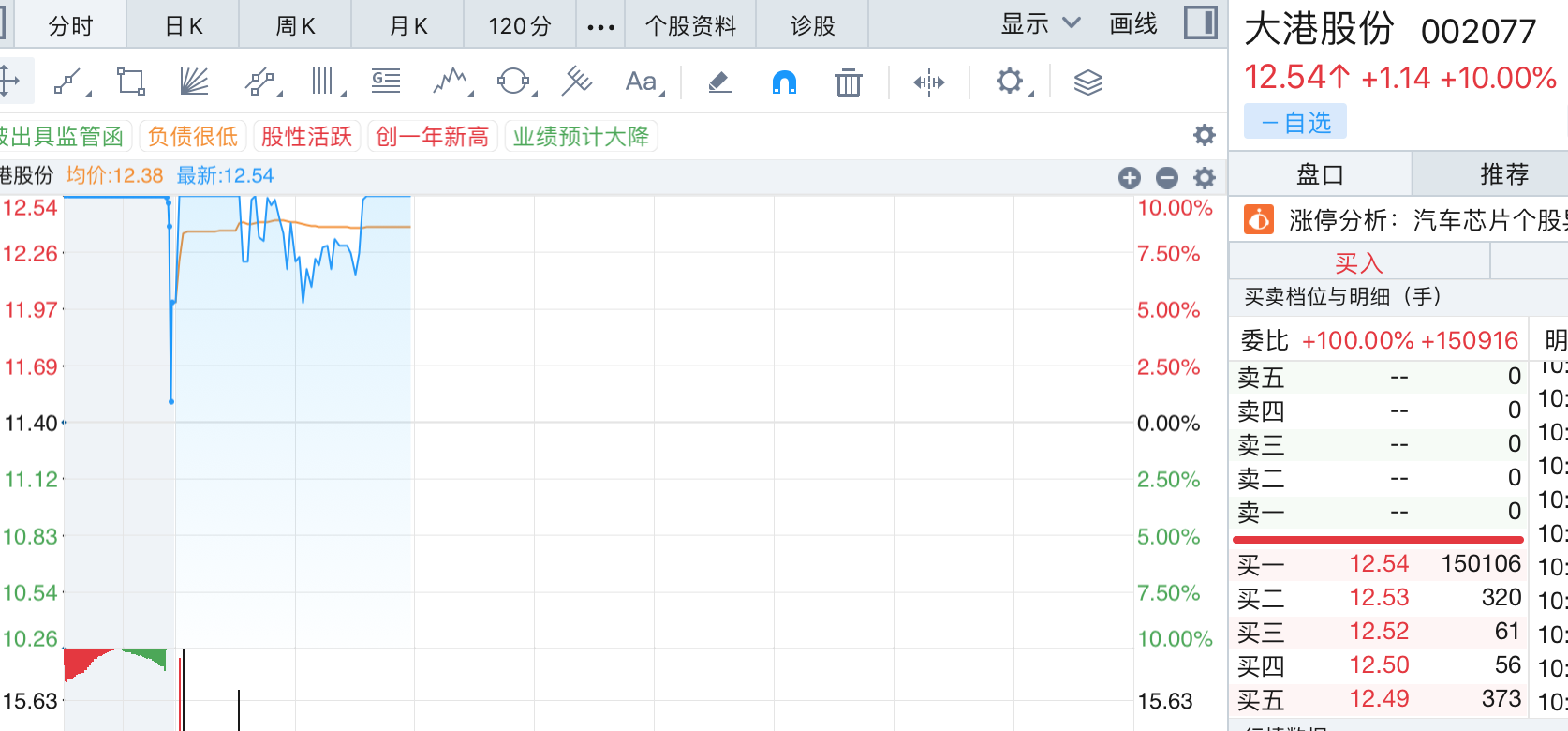Zoom in chart with plus icon
Viewport: 1568px width, 731px height.
[x=1130, y=177]
